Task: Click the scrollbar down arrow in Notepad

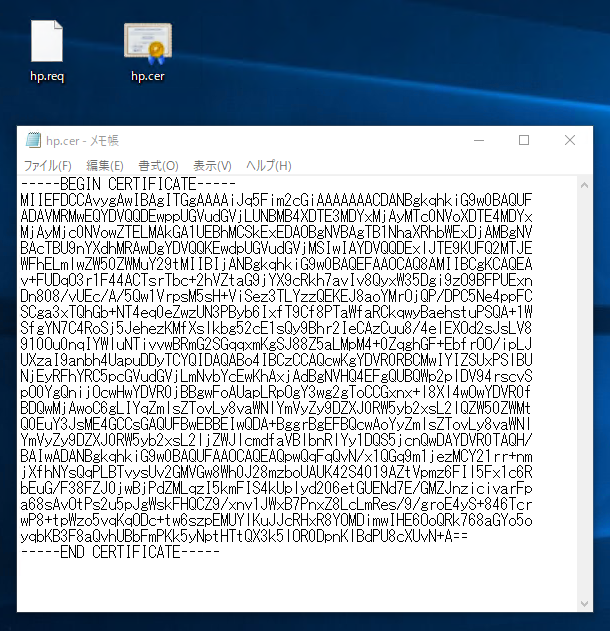Action: [585, 604]
